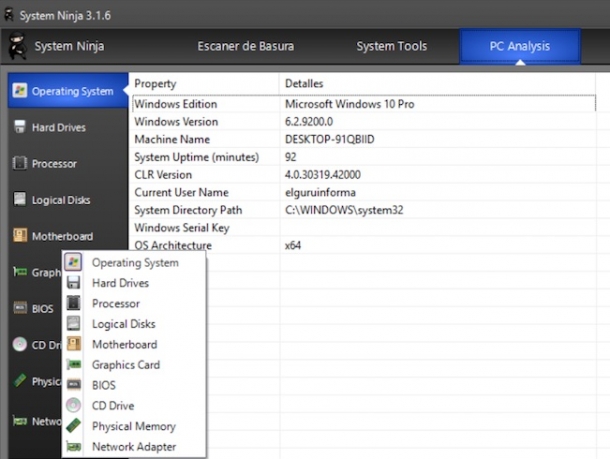Screen dimensions: 610x459
Task: Click Logical Disks icon in popup menu
Action: coord(74,324)
